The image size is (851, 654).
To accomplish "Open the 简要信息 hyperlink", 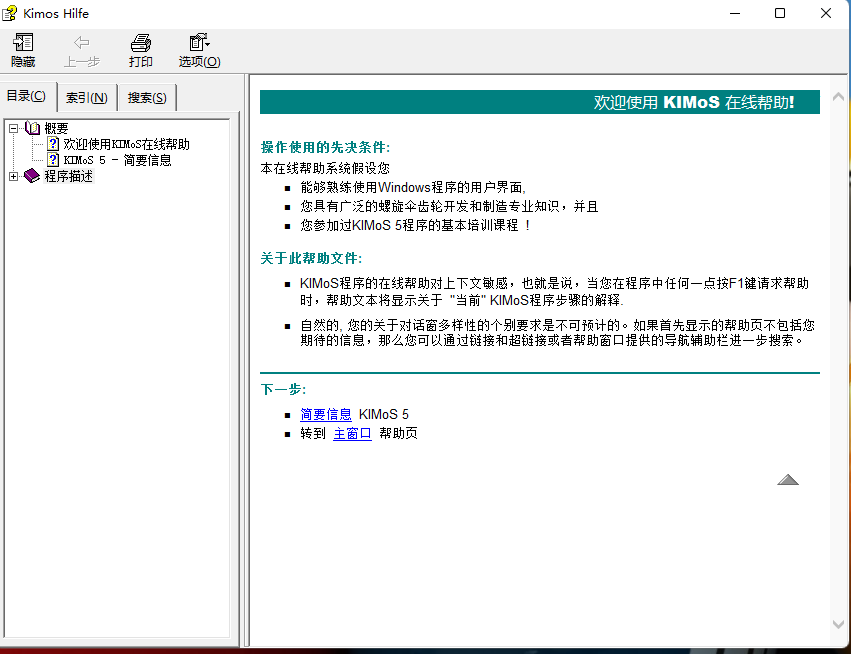I will (x=326, y=414).
